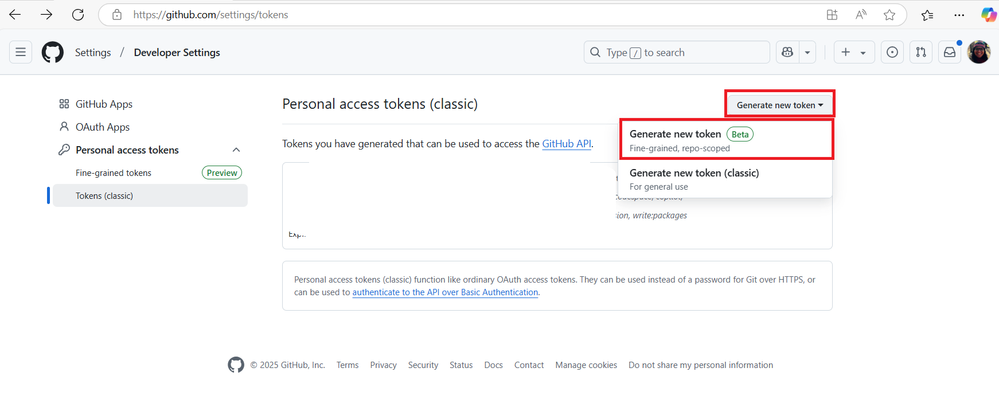Image resolution: width=999 pixels, height=400 pixels.
Task: Open Docs footer link
Action: [x=493, y=365]
